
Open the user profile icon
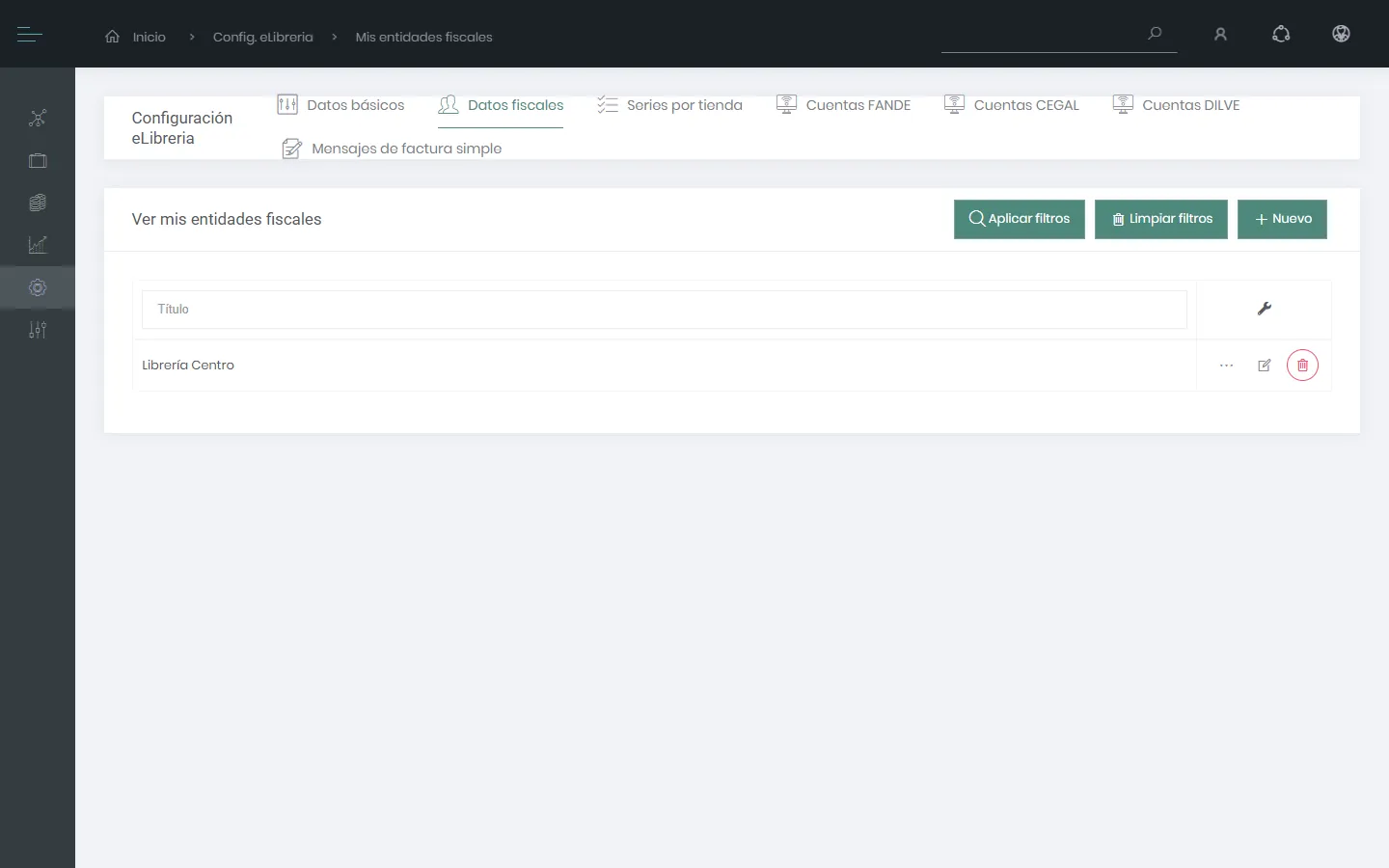point(1220,35)
